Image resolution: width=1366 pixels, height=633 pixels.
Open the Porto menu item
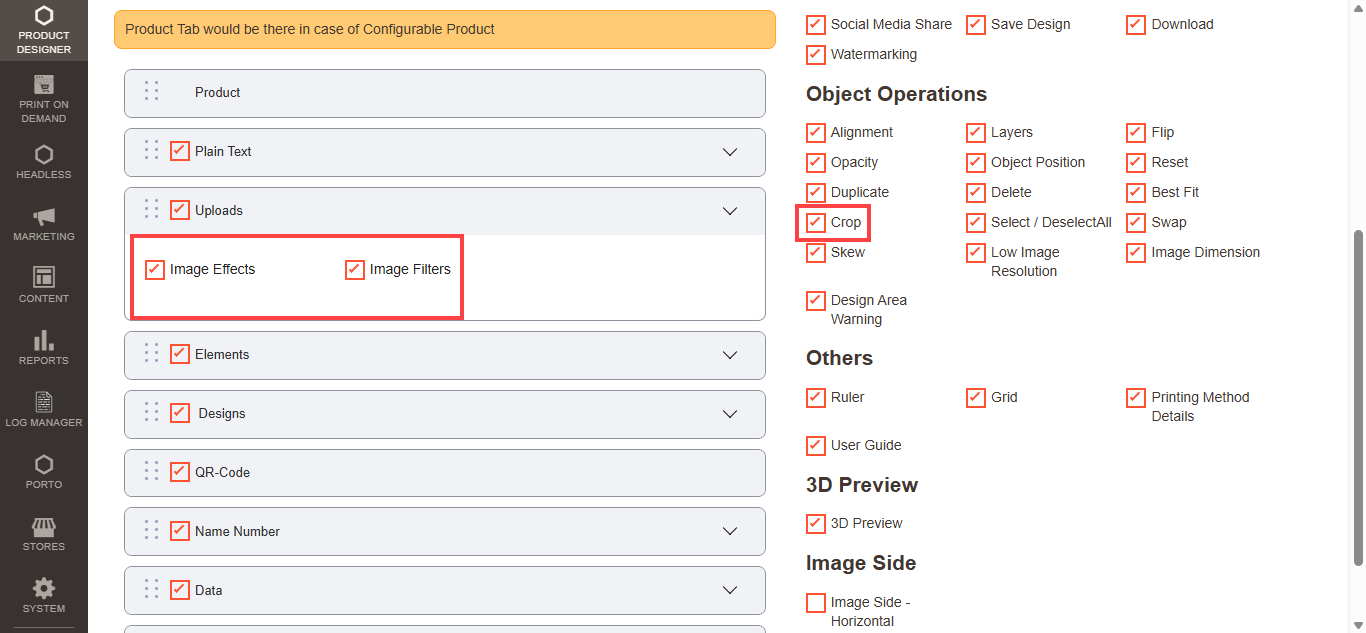point(44,471)
